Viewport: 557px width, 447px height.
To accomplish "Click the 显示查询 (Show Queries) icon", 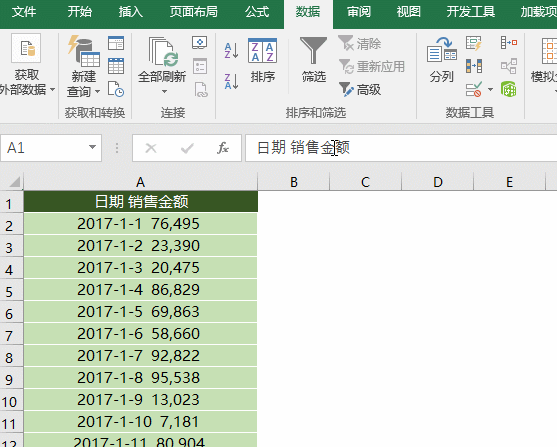I will (116, 43).
